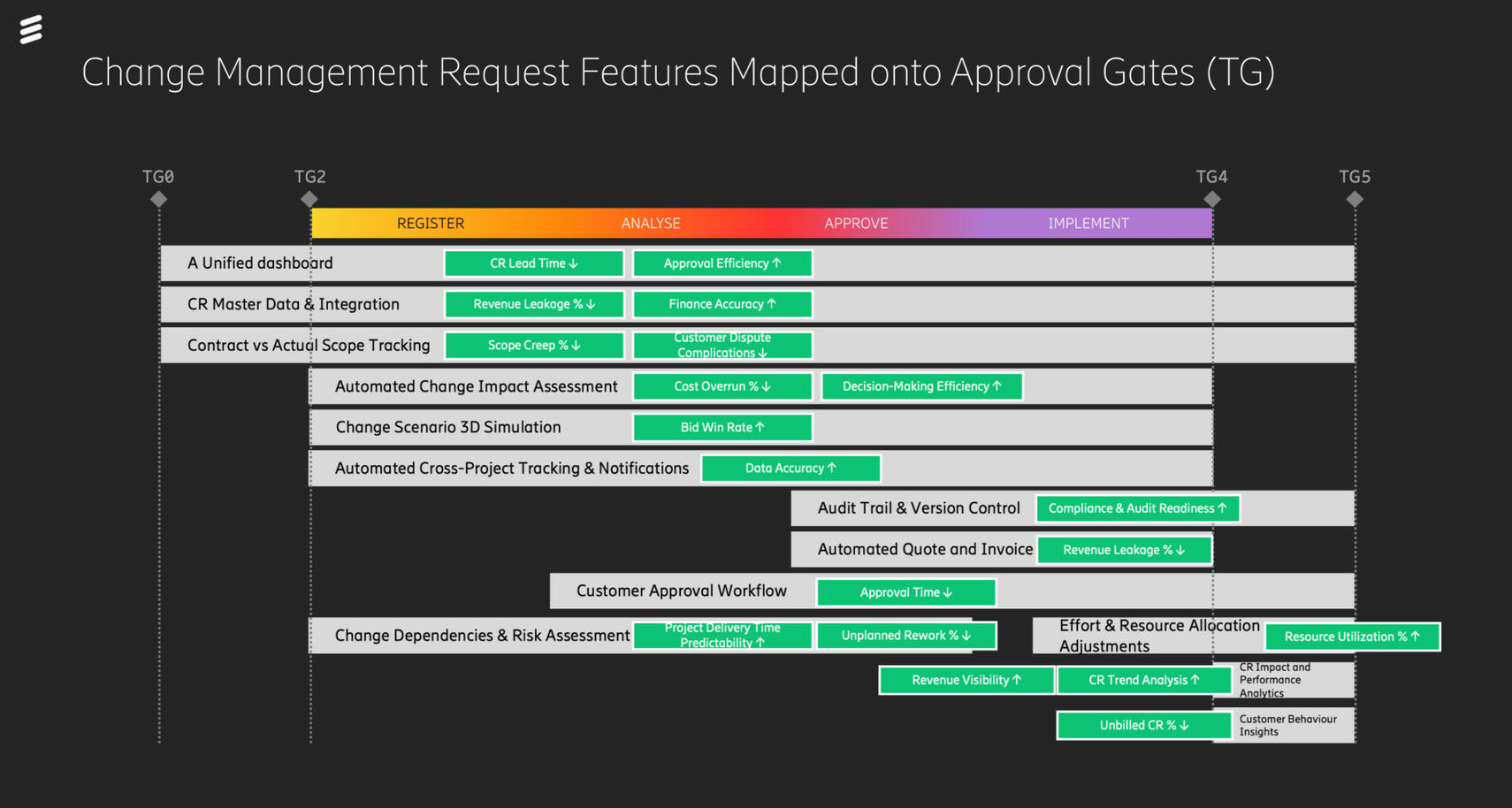
Task: Click the Bid Win Rate tag
Action: coord(722,428)
